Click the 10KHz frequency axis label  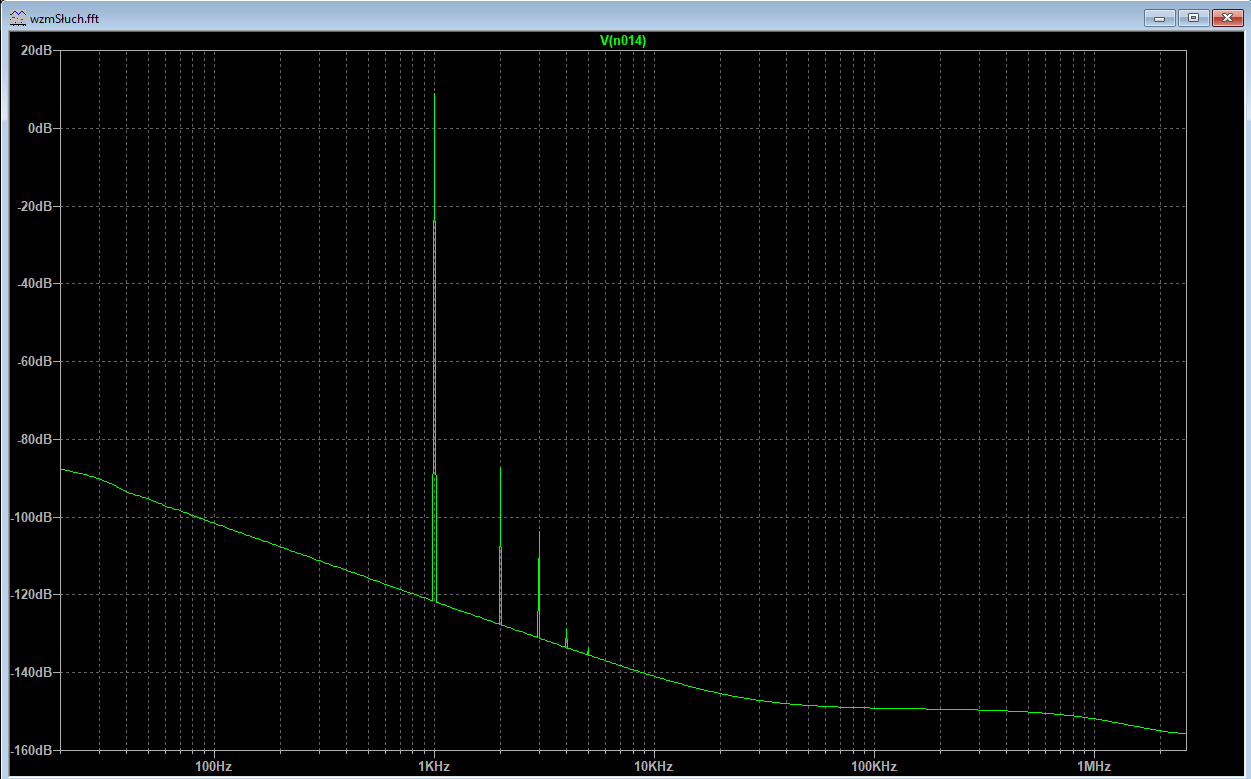coord(654,767)
